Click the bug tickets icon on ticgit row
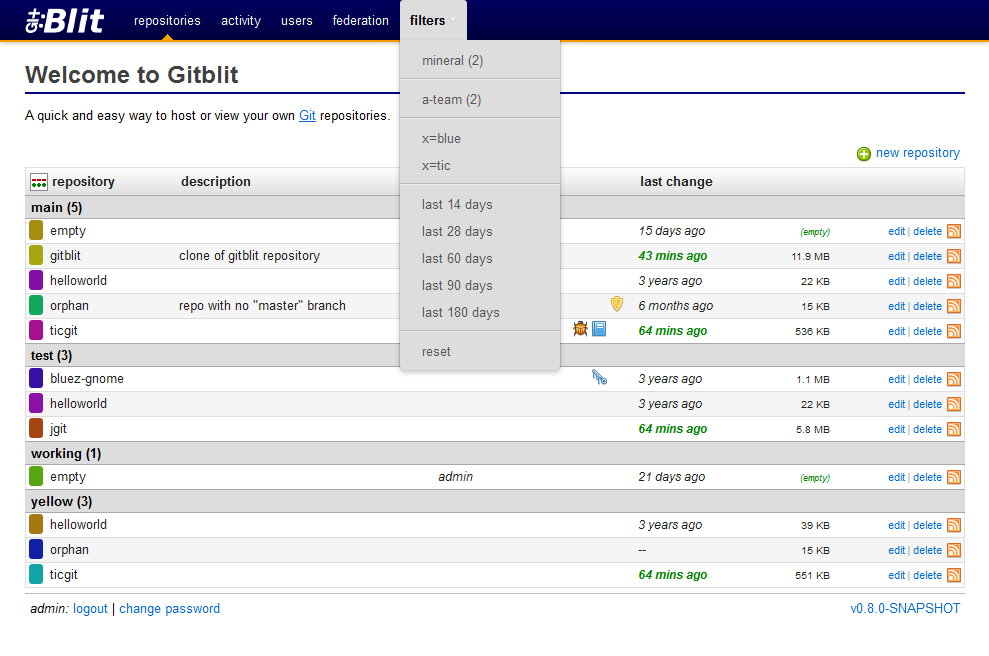Screen dimensions: 989x656 580,329
